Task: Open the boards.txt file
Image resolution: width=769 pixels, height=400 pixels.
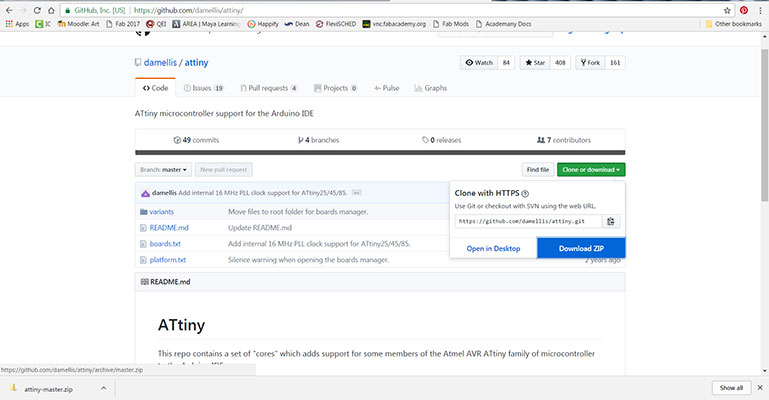Action: (165, 244)
